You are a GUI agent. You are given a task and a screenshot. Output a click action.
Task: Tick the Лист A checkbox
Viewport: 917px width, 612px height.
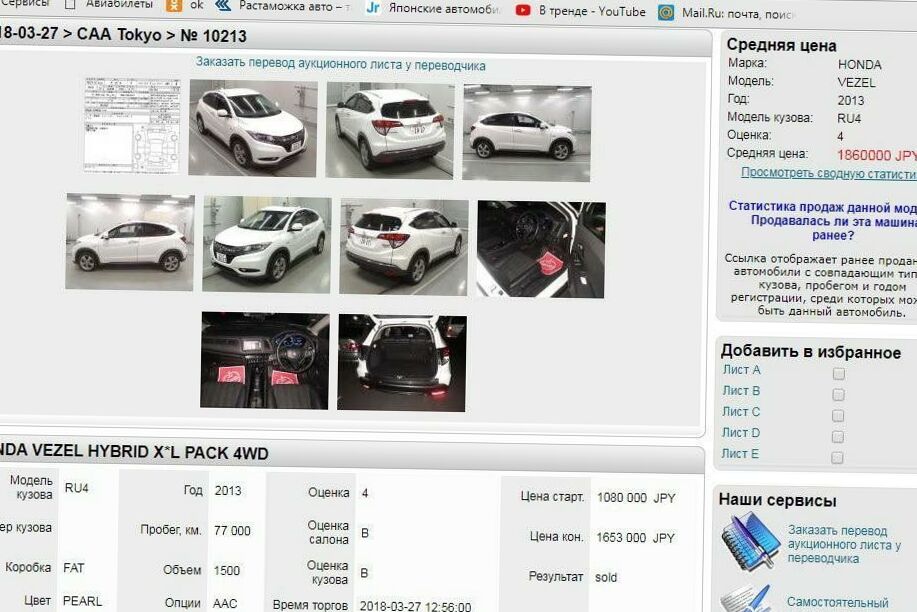tap(839, 373)
